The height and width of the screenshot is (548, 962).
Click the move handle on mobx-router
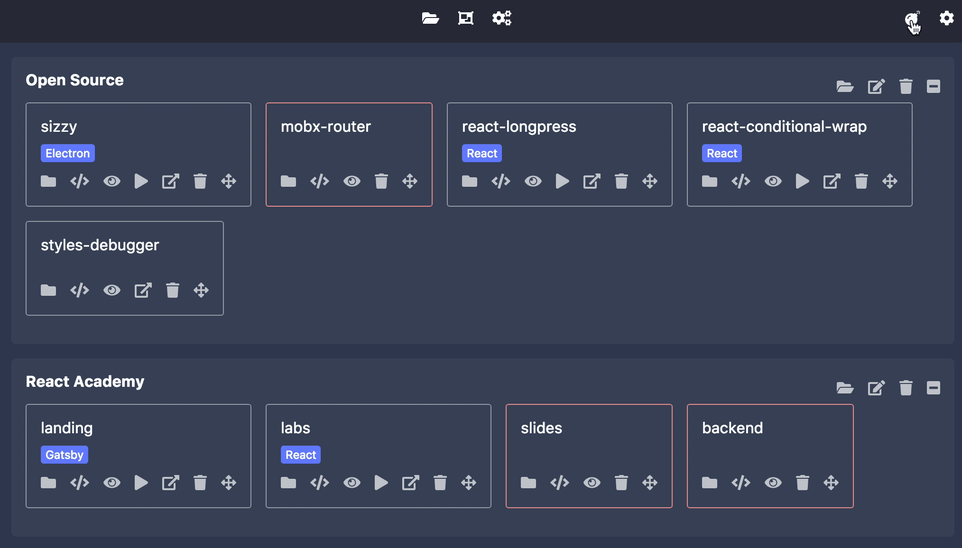click(x=410, y=181)
